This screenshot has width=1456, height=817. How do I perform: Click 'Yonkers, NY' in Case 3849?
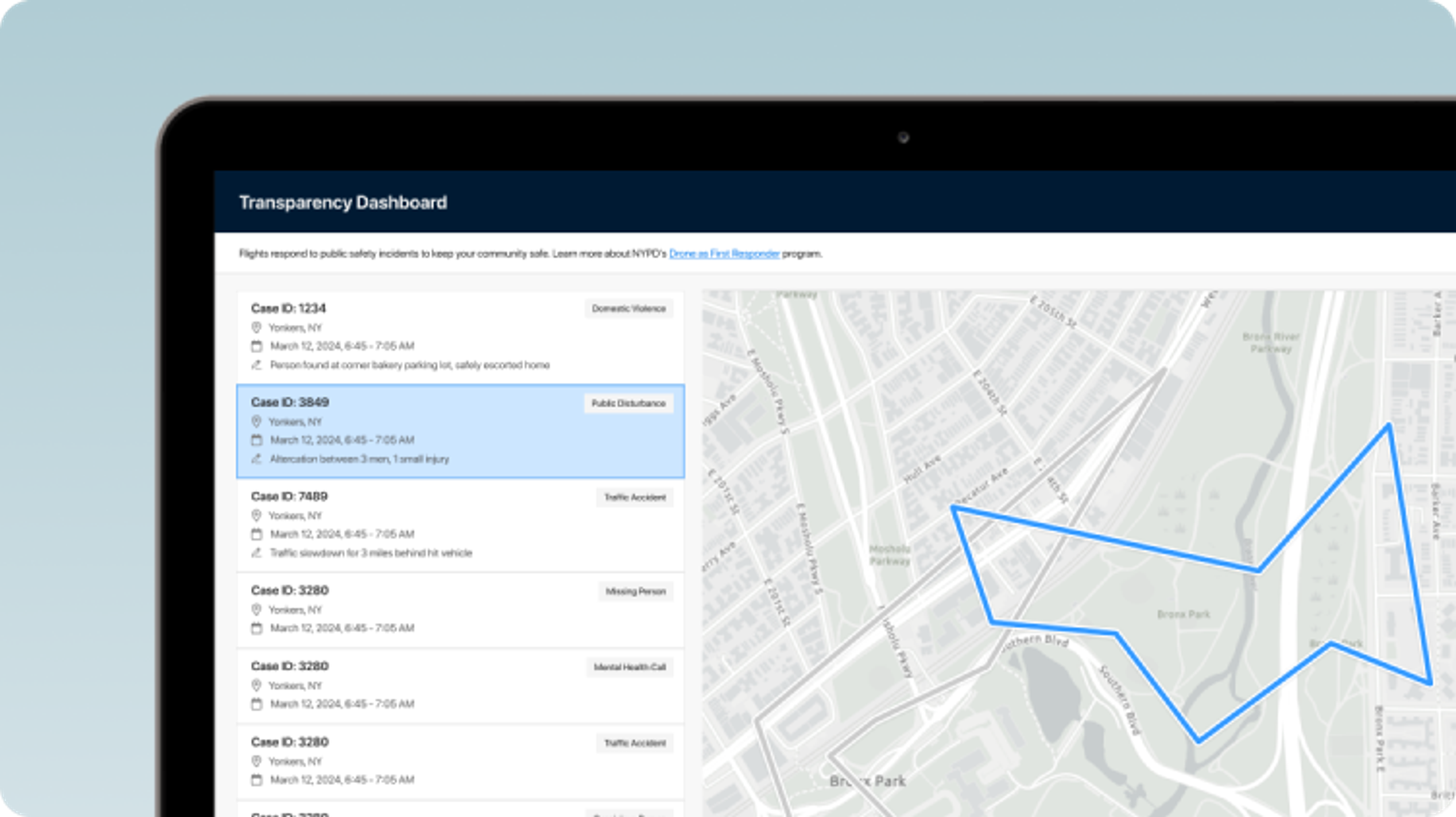tap(295, 422)
